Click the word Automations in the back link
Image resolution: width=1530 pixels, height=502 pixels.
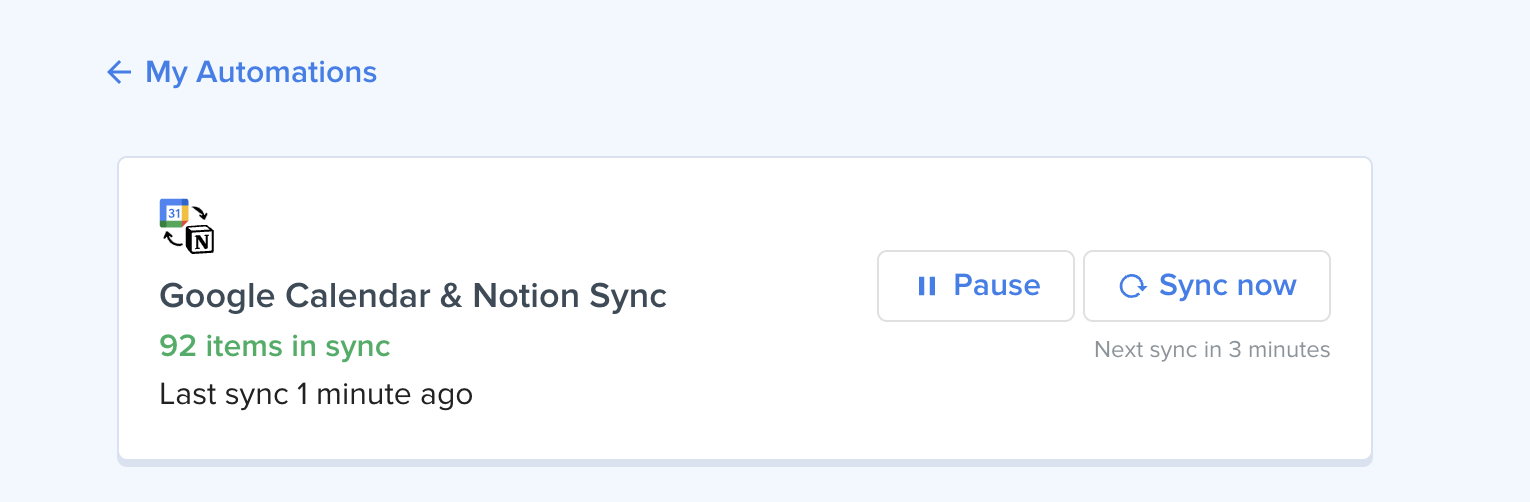[x=287, y=72]
